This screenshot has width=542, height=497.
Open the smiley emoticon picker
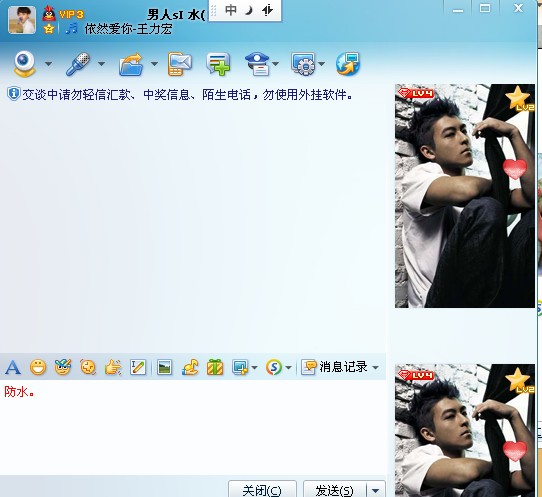click(38, 367)
